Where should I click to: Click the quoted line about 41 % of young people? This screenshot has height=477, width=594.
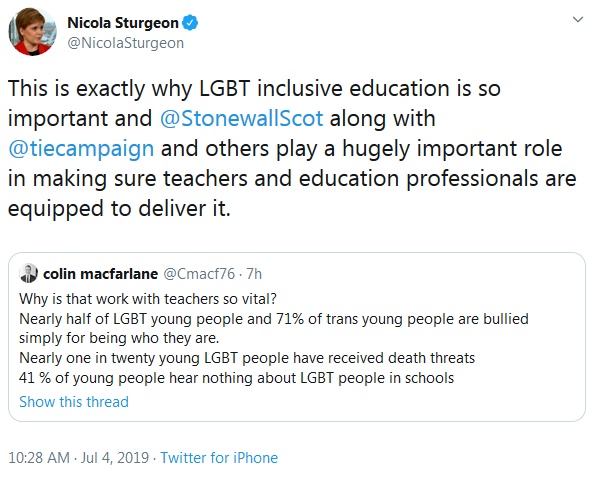tap(236, 378)
